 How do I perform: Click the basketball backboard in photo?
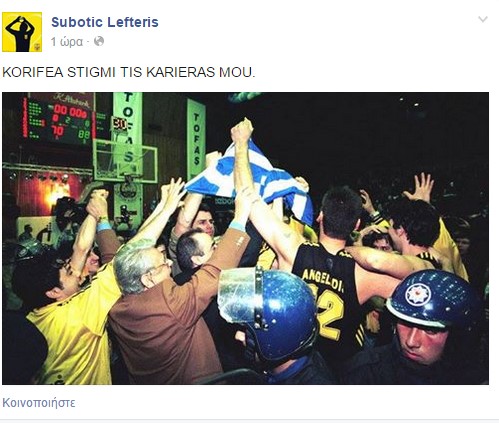point(125,161)
